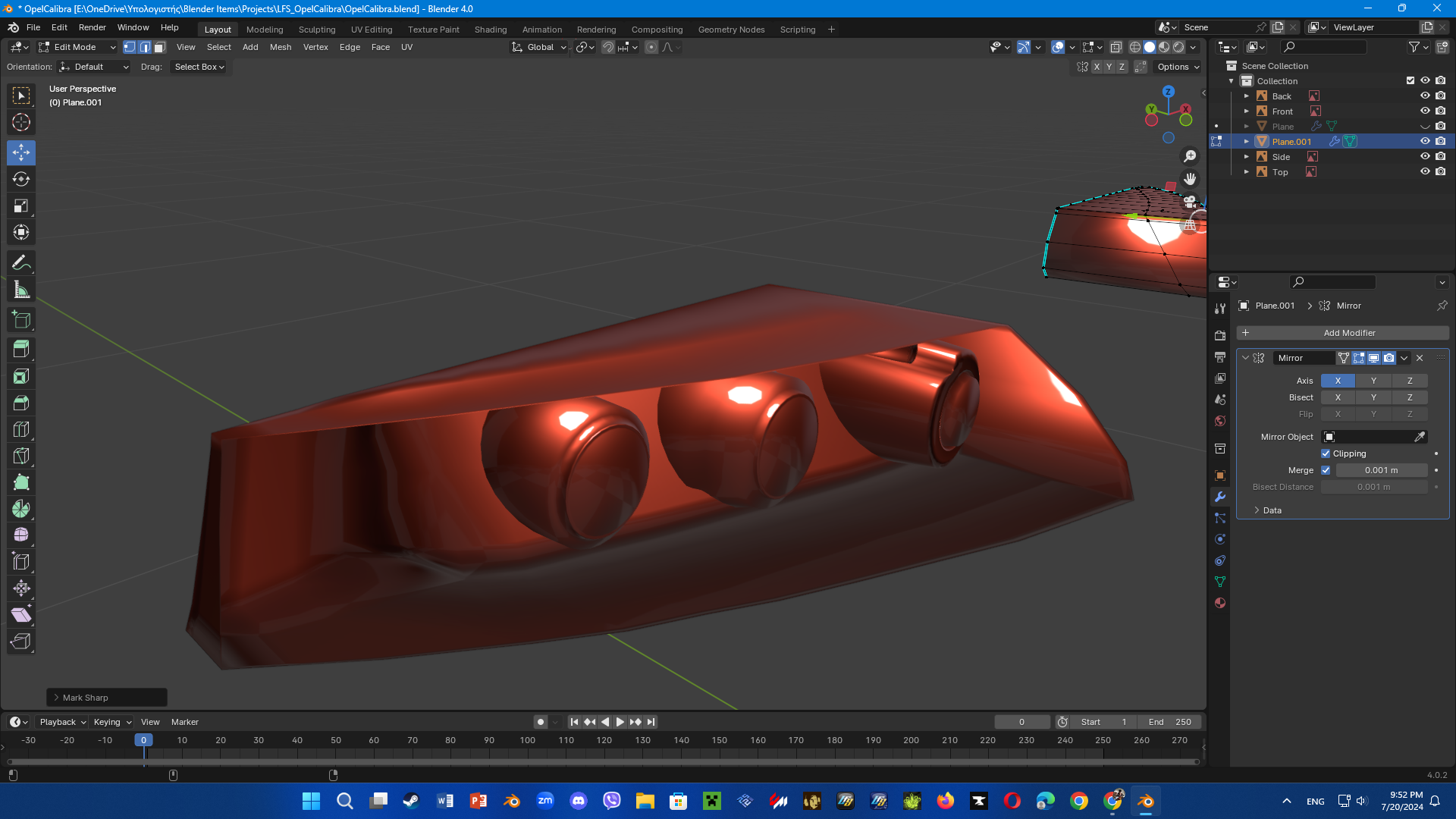
Task: Enable the Y mirror axis button
Action: point(1373,381)
